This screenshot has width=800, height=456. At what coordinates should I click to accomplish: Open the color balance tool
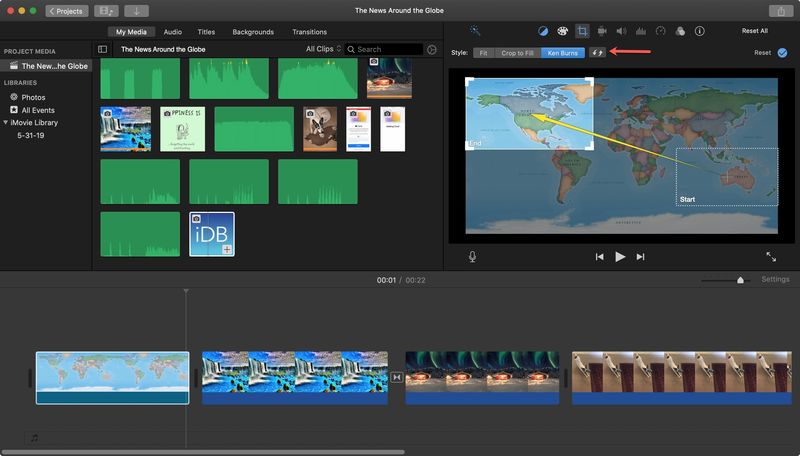coord(543,31)
